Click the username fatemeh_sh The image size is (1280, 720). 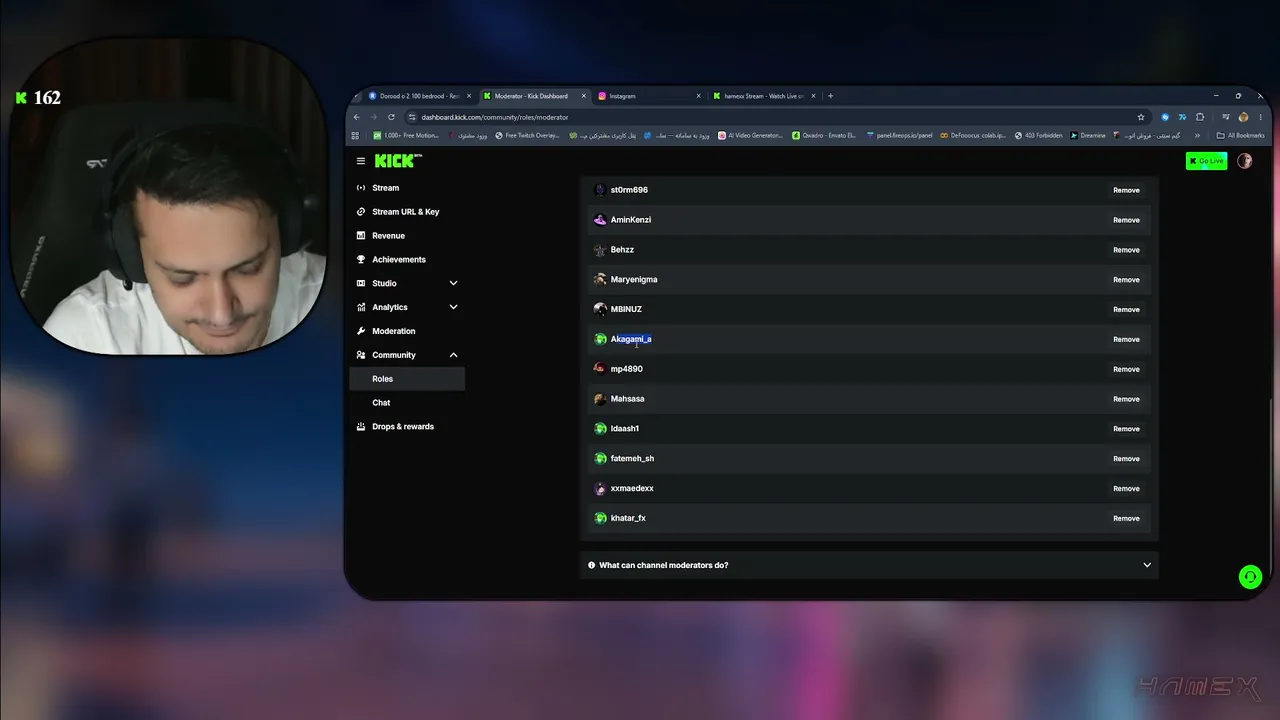coord(632,459)
